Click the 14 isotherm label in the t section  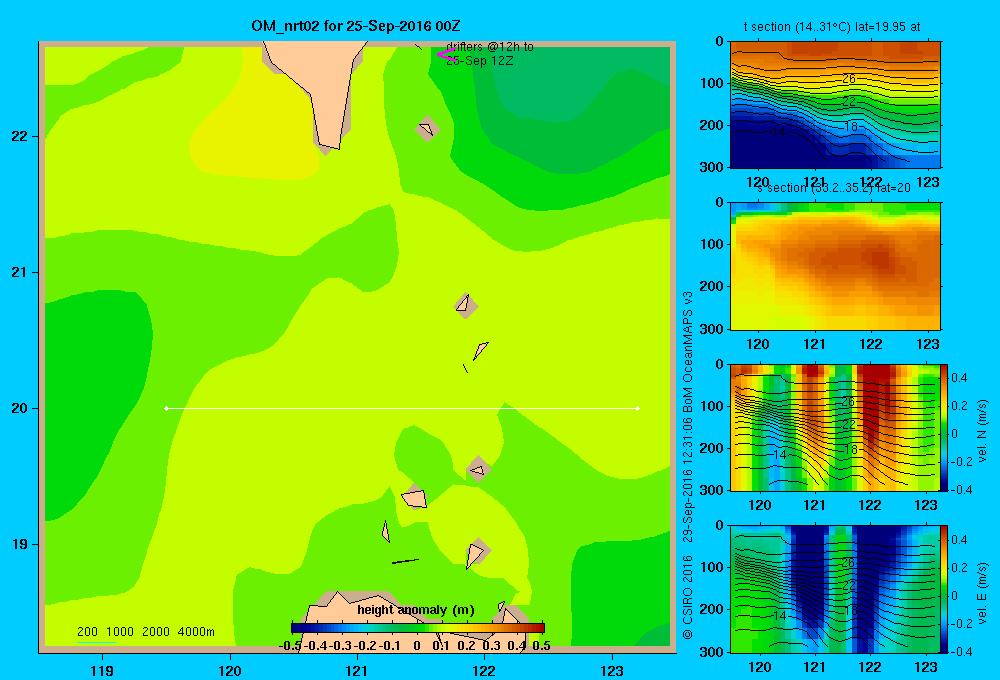(x=779, y=132)
